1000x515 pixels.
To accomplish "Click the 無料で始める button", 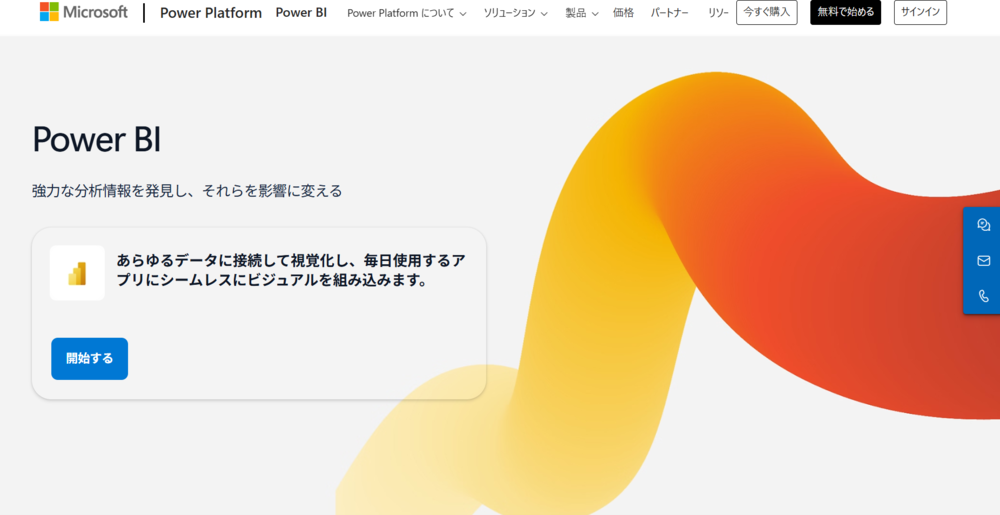I will coord(846,12).
